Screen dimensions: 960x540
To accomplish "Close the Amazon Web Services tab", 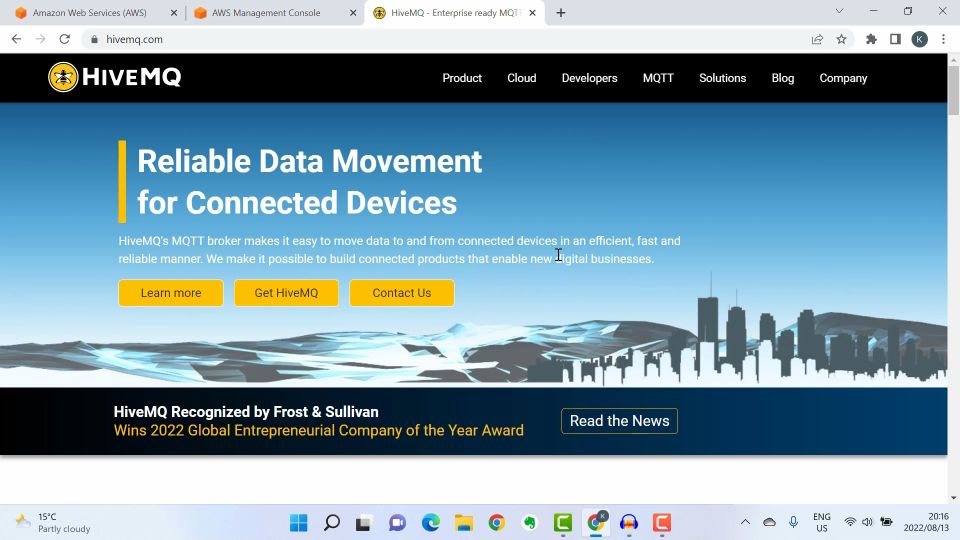I will click(x=174, y=13).
